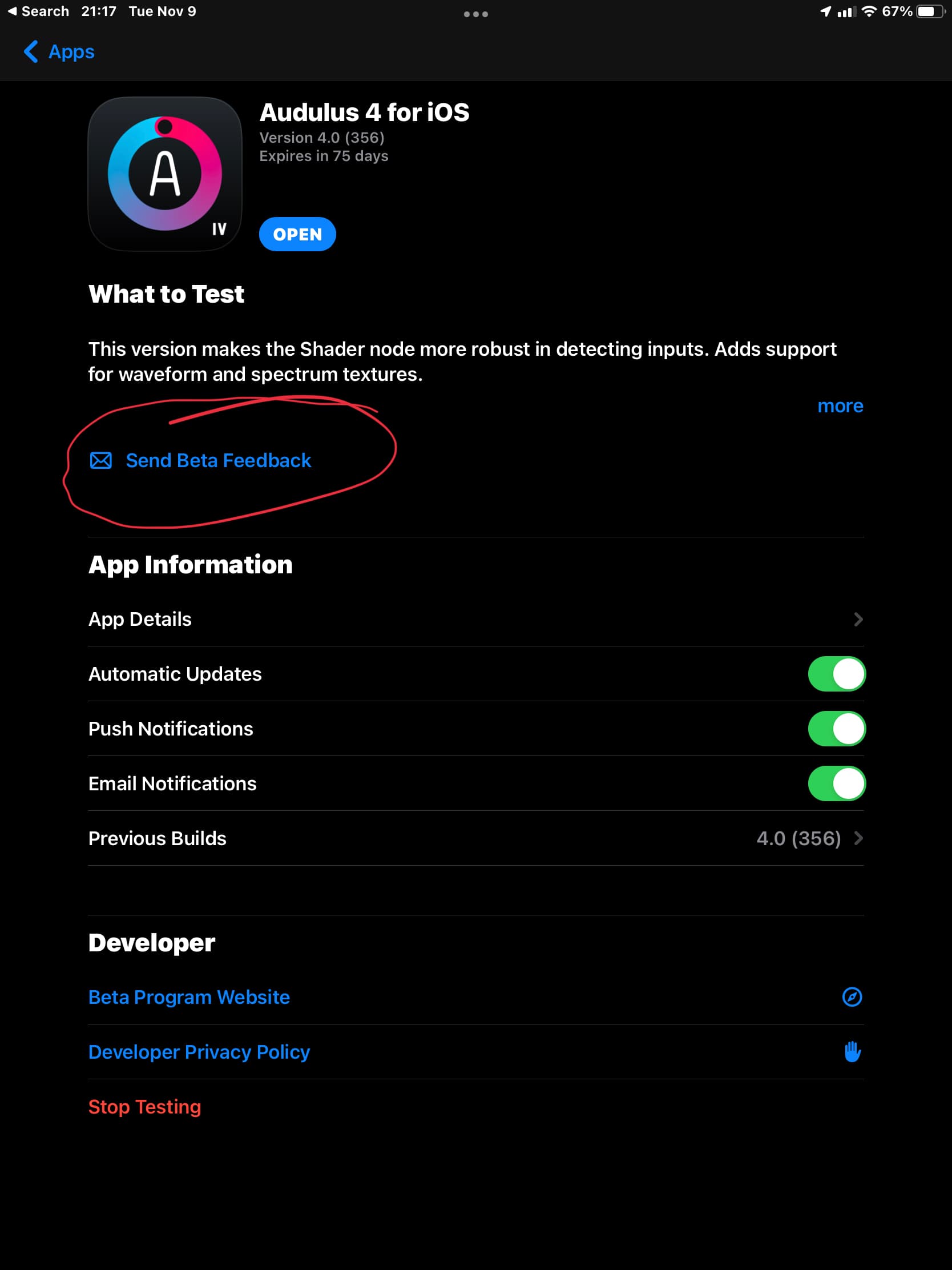Open Send Beta Feedback
This screenshot has width=952, height=1270.
pos(218,460)
